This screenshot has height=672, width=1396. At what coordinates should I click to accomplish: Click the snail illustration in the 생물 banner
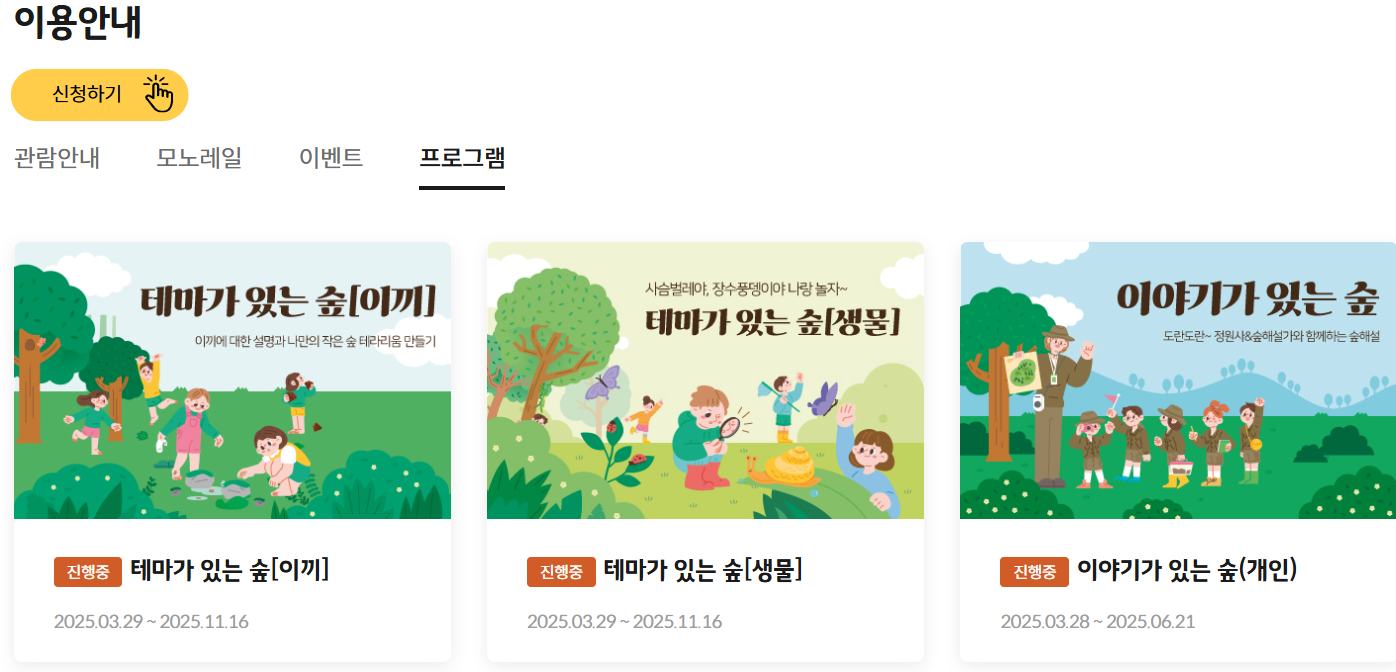click(x=785, y=466)
